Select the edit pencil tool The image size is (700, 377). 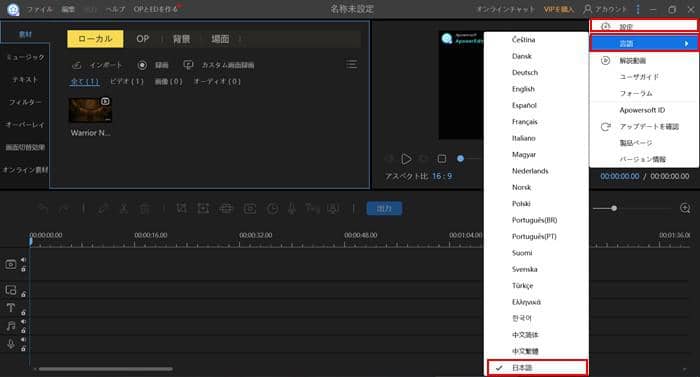104,208
